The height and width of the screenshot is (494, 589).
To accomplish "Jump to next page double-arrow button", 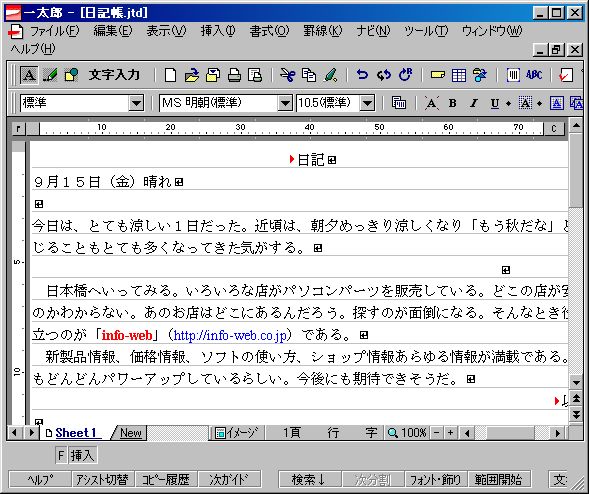I will pos(576,414).
